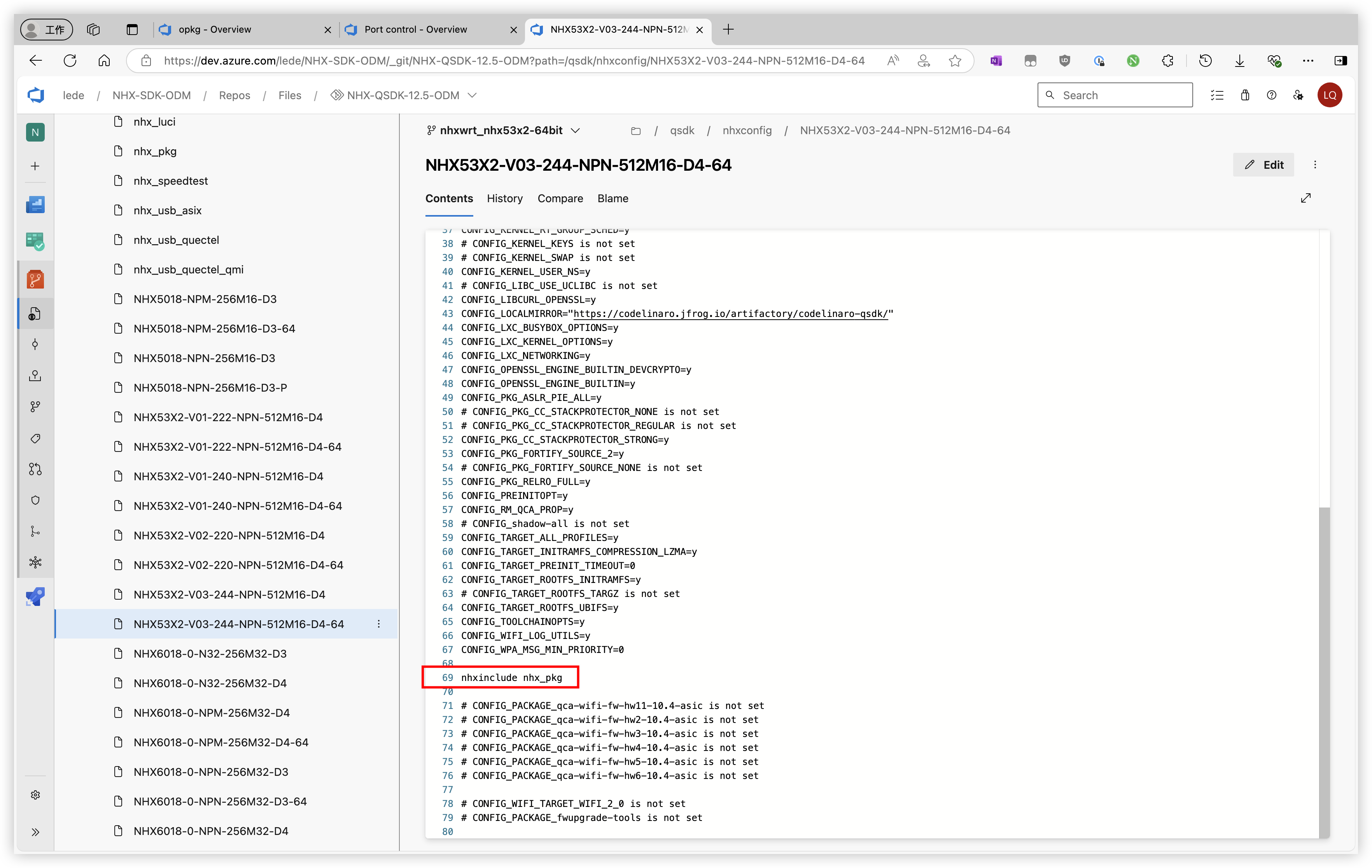Open NHX6018-0-N32-256M32-D3 file in tree

pos(210,654)
